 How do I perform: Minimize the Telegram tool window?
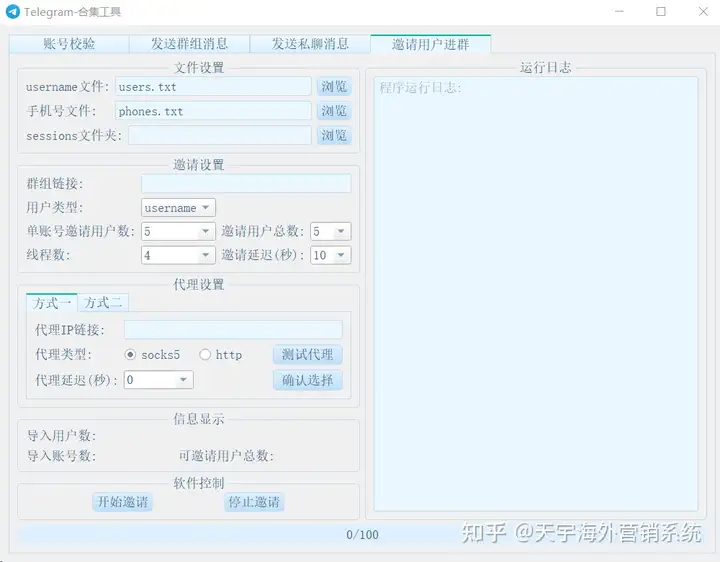point(619,11)
